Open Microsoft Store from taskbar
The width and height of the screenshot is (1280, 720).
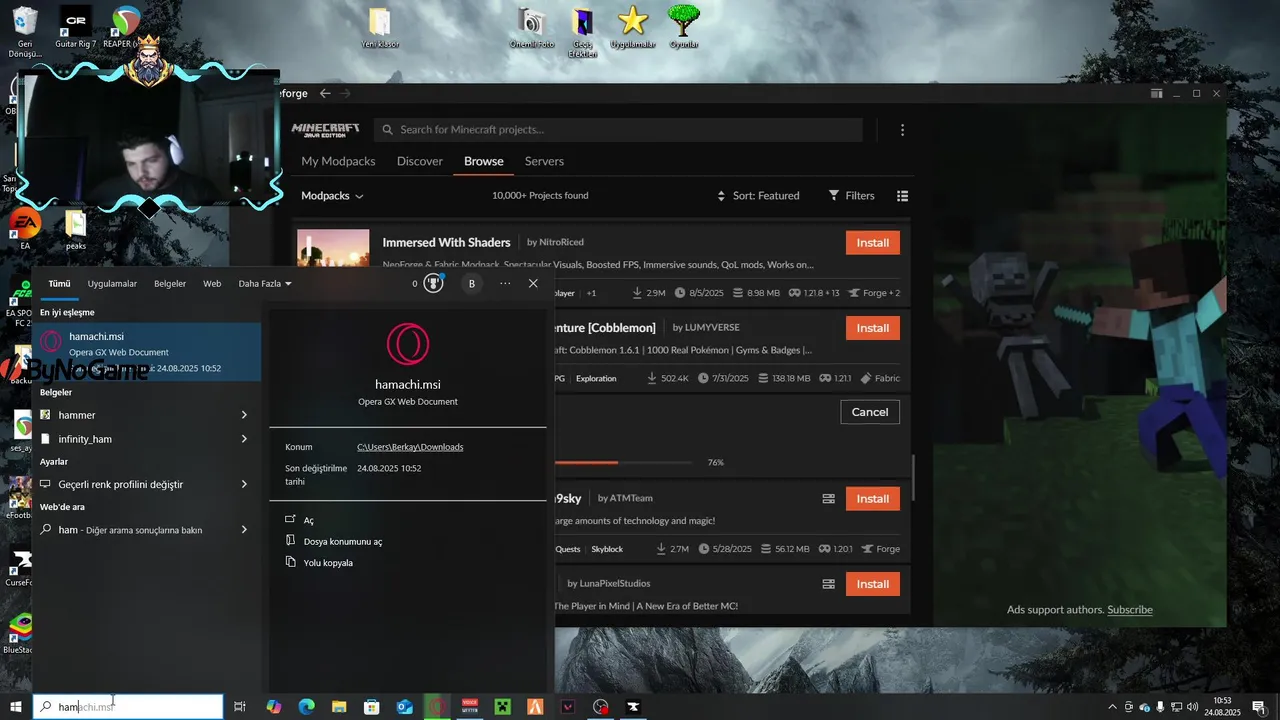coord(371,707)
